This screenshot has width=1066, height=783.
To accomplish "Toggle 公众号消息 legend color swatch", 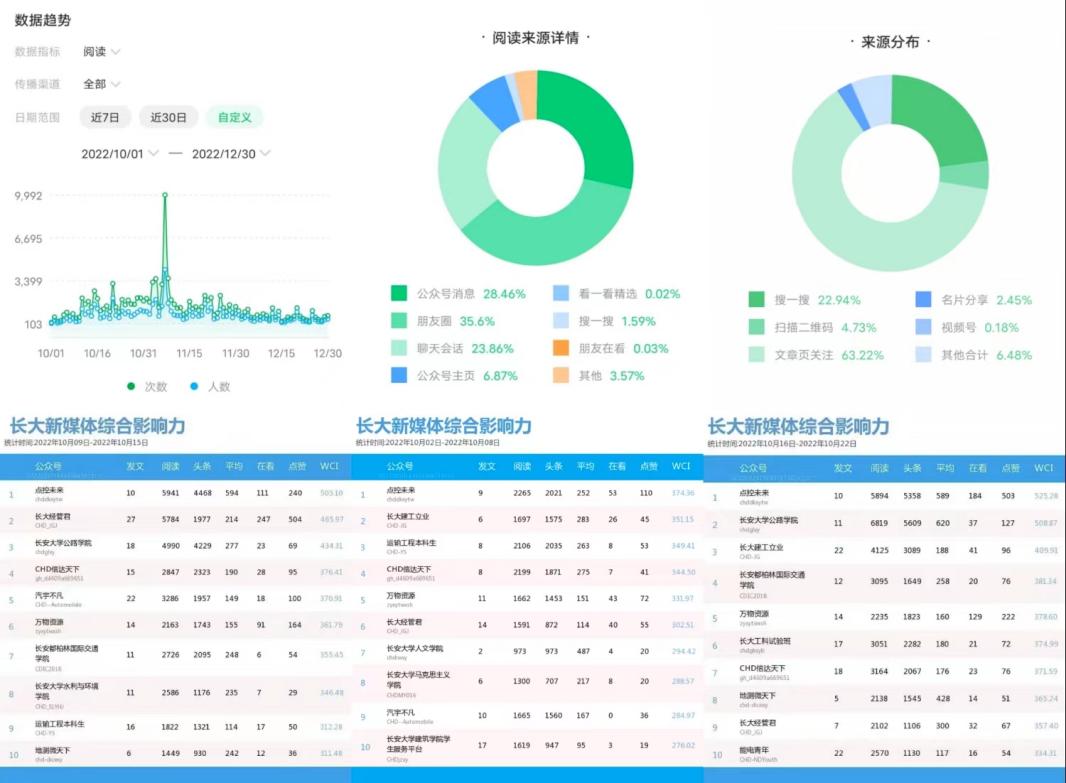I will pos(399,294).
